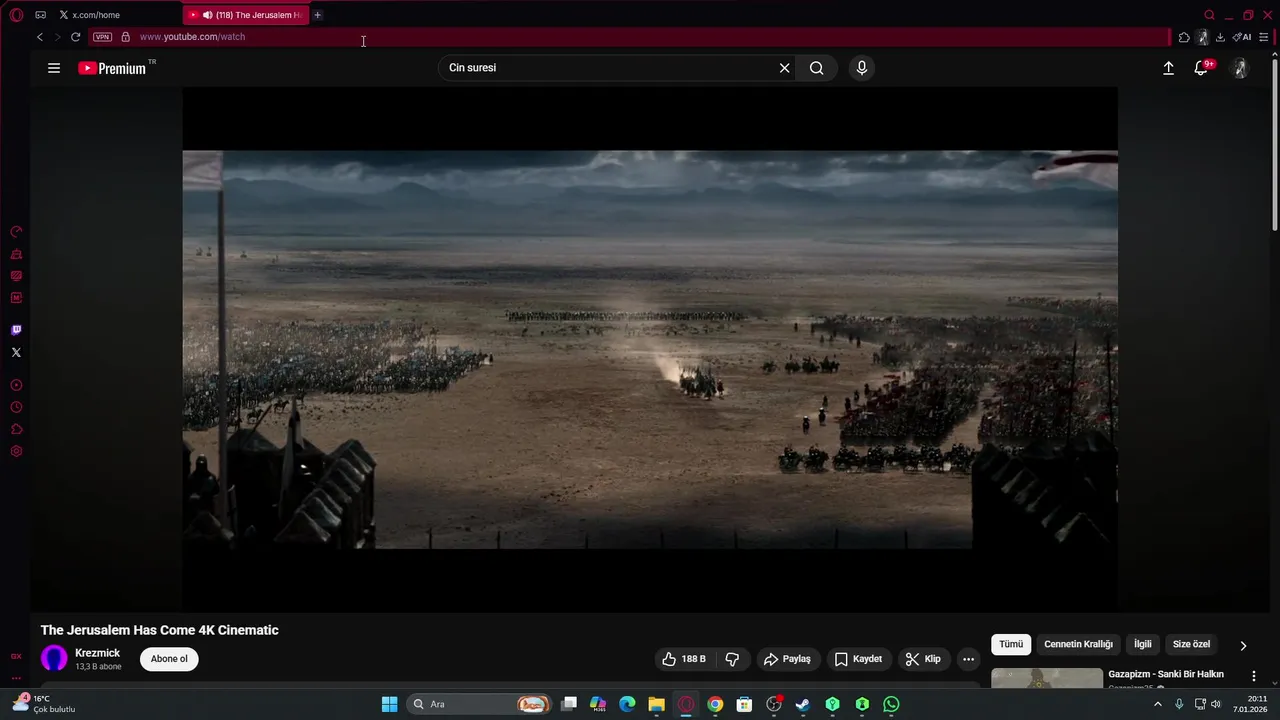Toggle the VPN badge in address bar
Image resolution: width=1280 pixels, height=720 pixels.
pos(102,37)
